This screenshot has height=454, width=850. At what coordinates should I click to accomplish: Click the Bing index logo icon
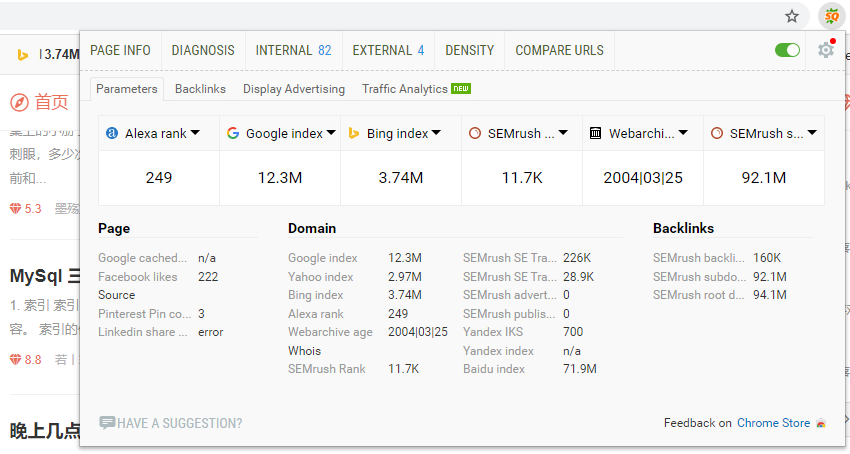pyautogui.click(x=354, y=133)
